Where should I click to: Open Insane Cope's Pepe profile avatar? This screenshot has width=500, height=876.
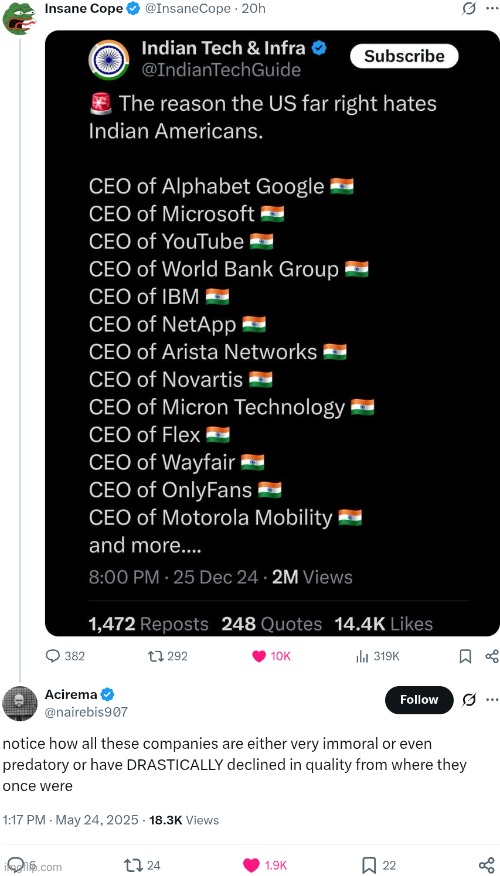20,18
